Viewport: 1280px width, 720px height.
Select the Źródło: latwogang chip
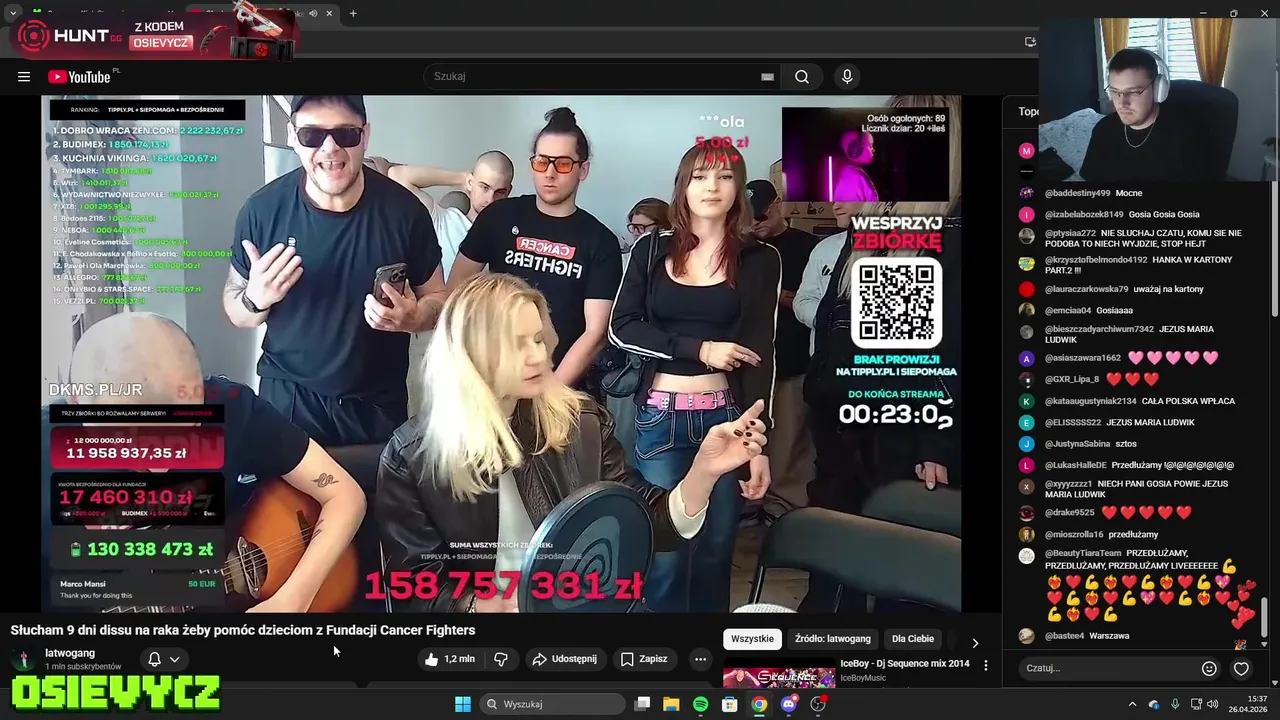833,639
